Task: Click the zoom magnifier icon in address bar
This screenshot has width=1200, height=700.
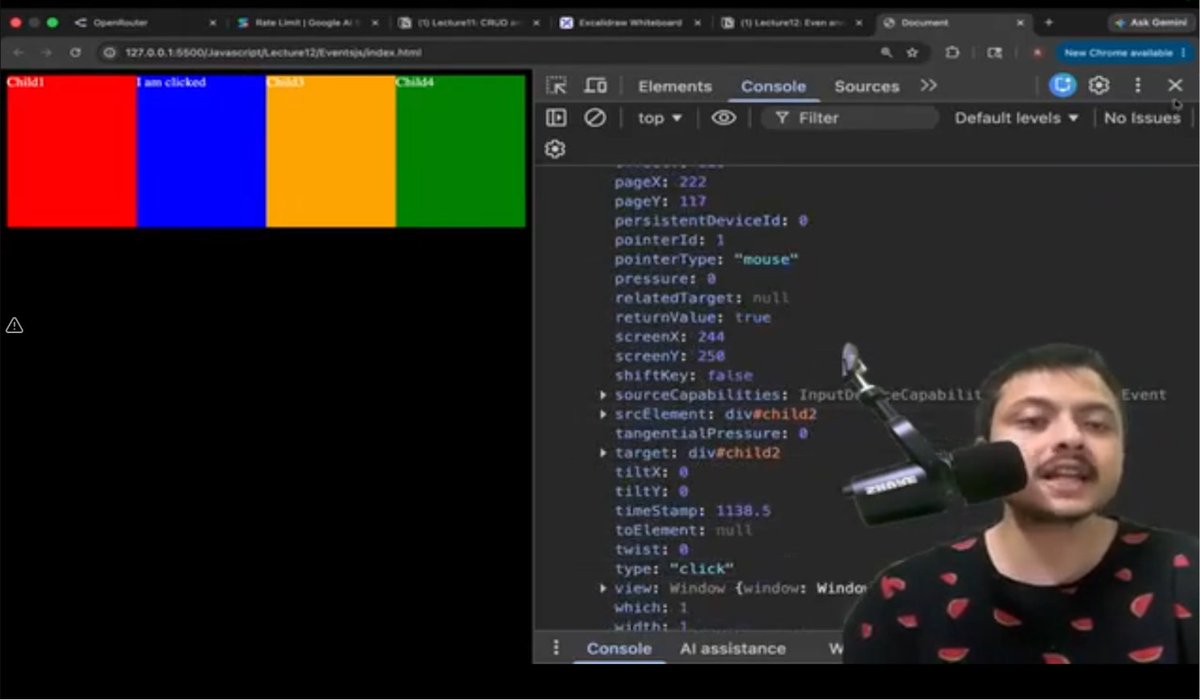Action: (x=886, y=52)
